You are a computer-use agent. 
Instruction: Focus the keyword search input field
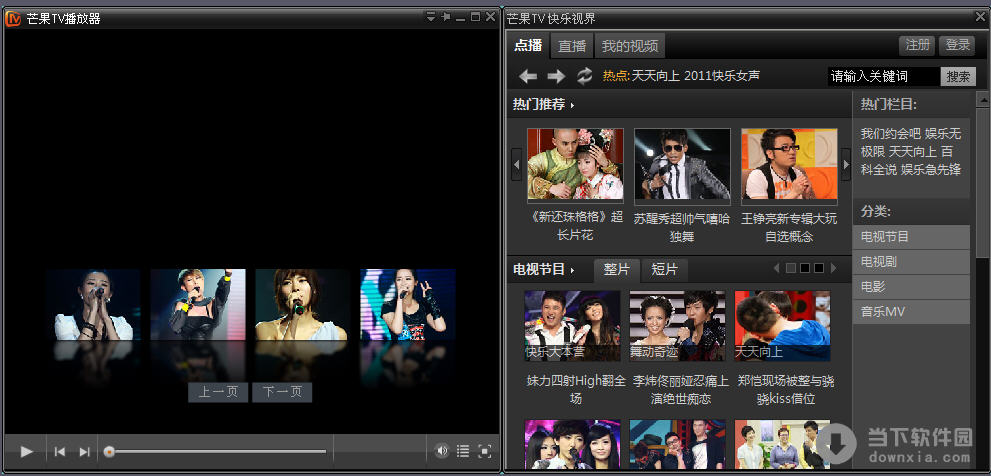click(x=884, y=76)
